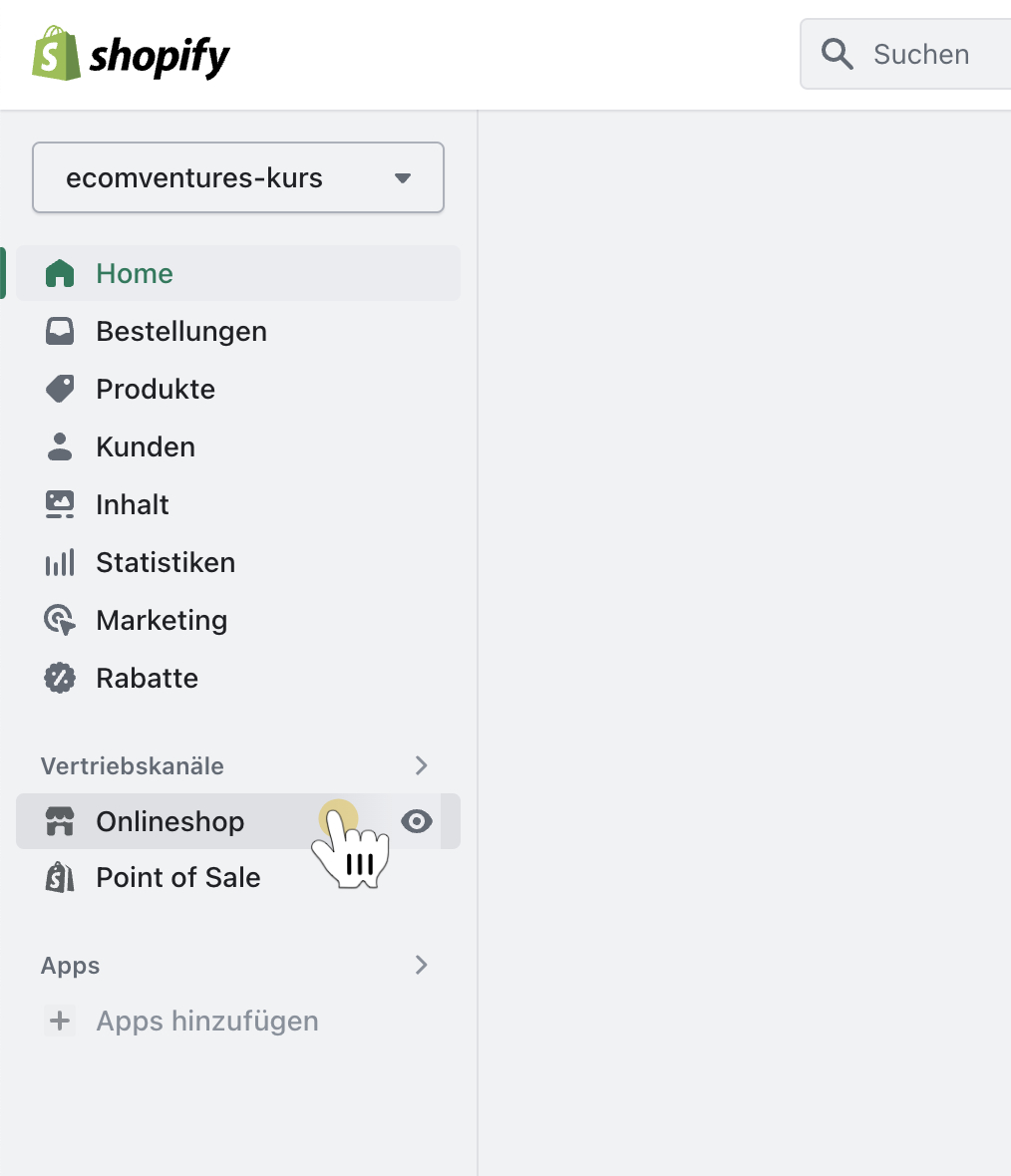The width and height of the screenshot is (1011, 1176).
Task: Click the Produkte tag icon
Action: click(x=60, y=389)
